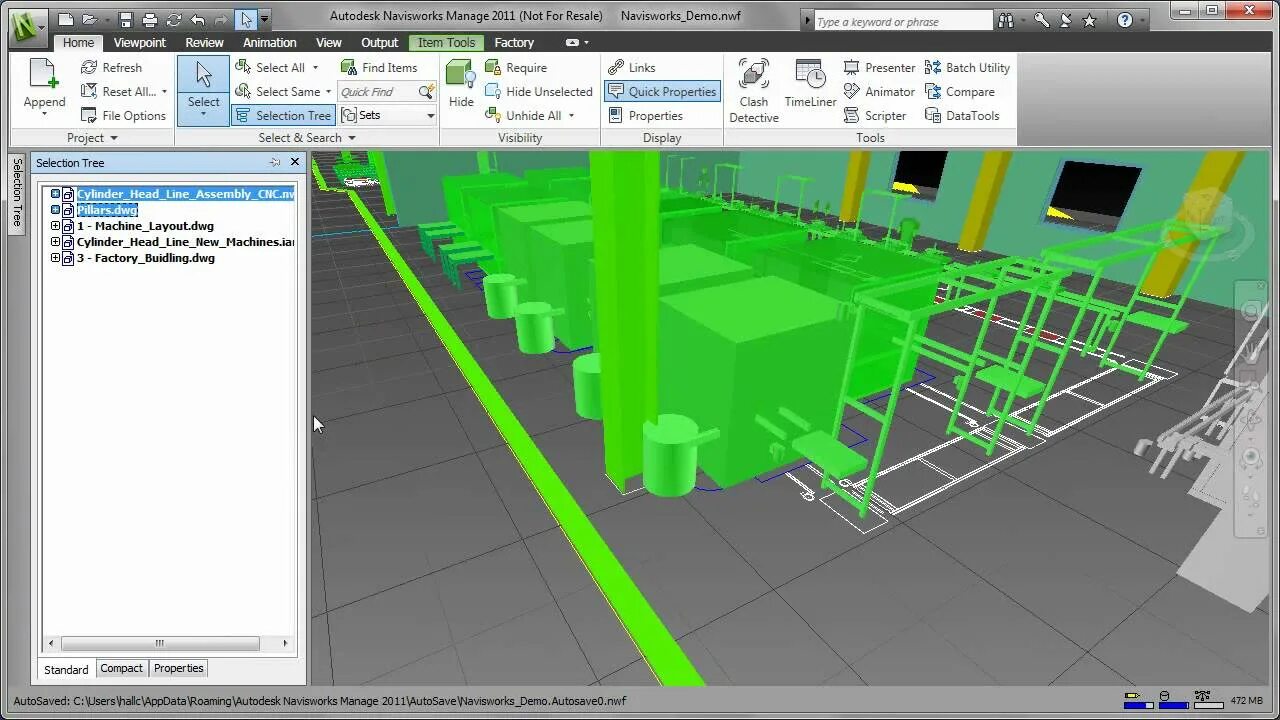Click Hide Unselected
The image size is (1280, 720).
[539, 91]
